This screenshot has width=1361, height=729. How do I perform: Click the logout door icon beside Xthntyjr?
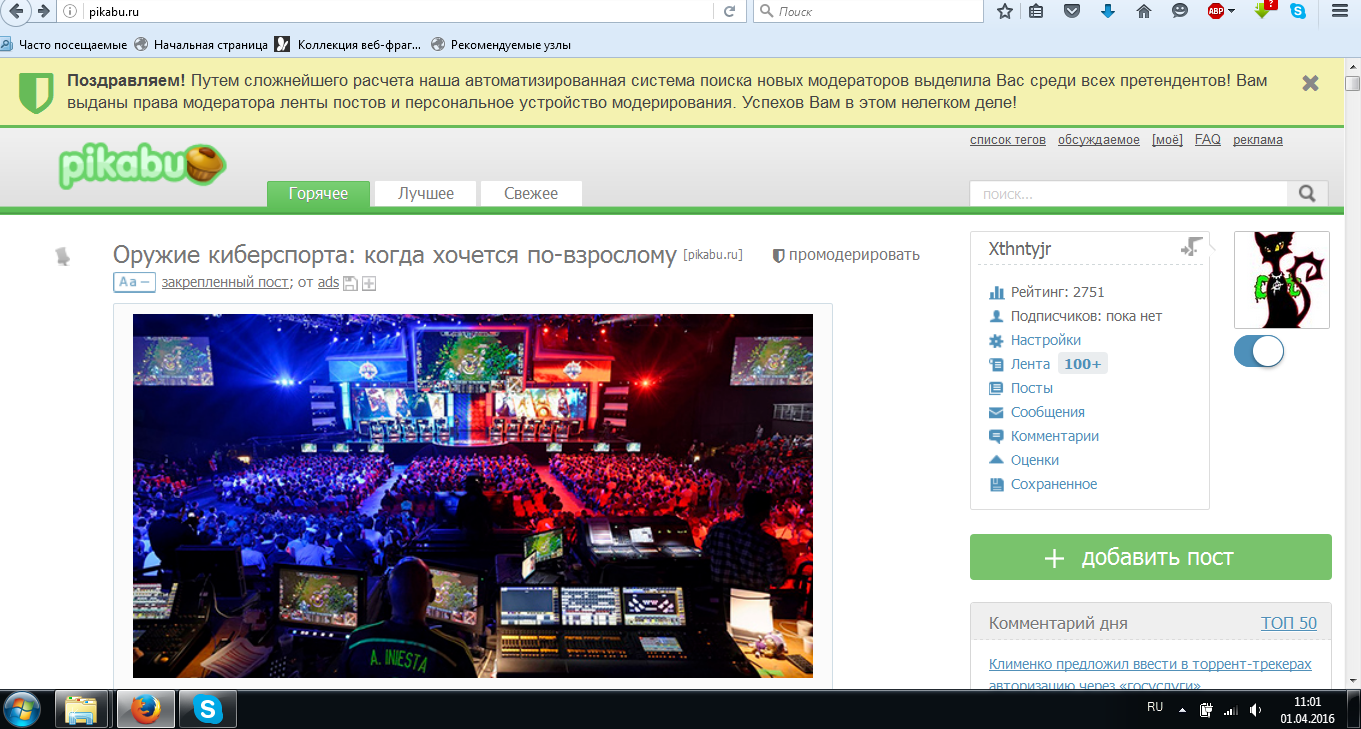1191,247
